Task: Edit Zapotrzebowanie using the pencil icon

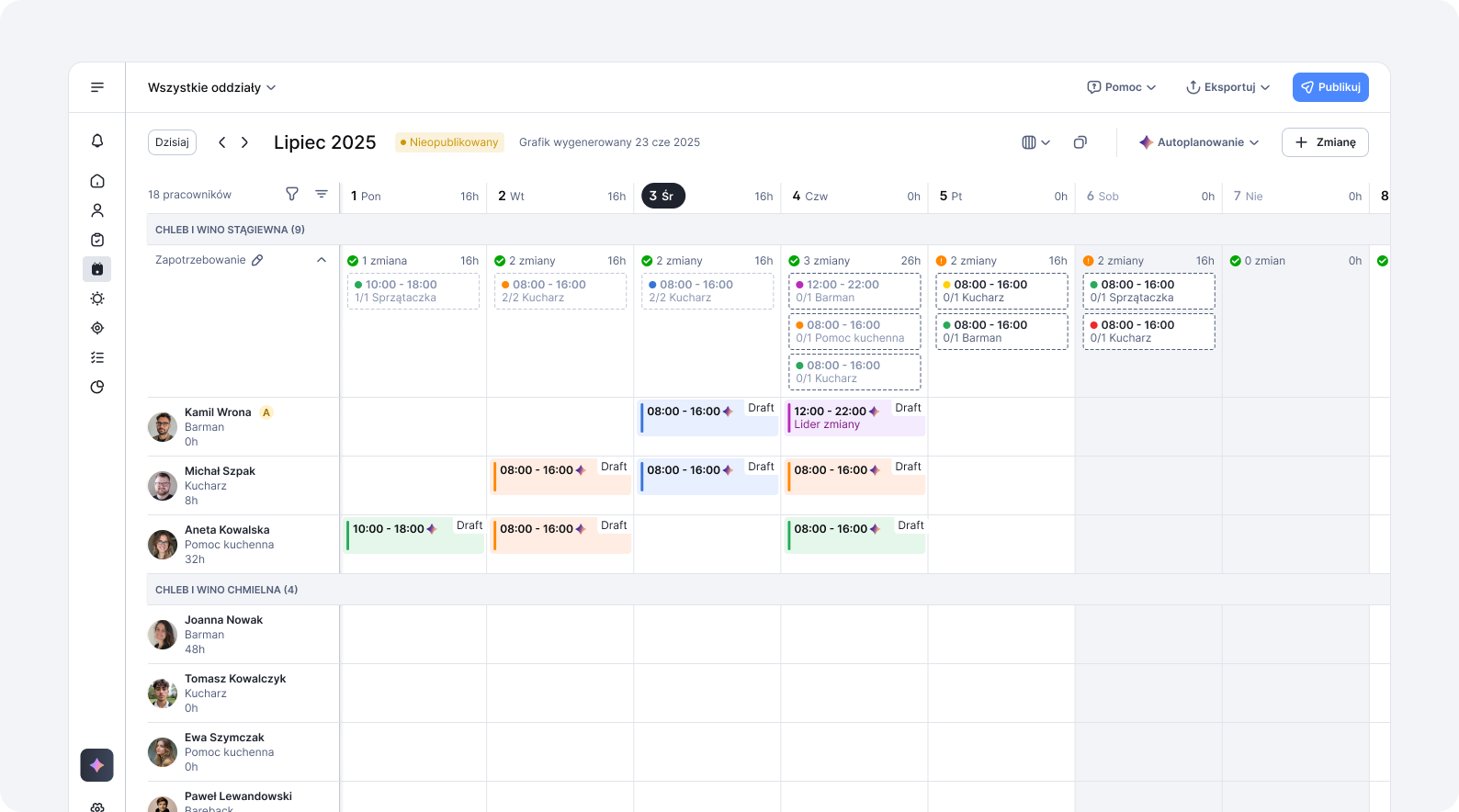Action: 257,260
